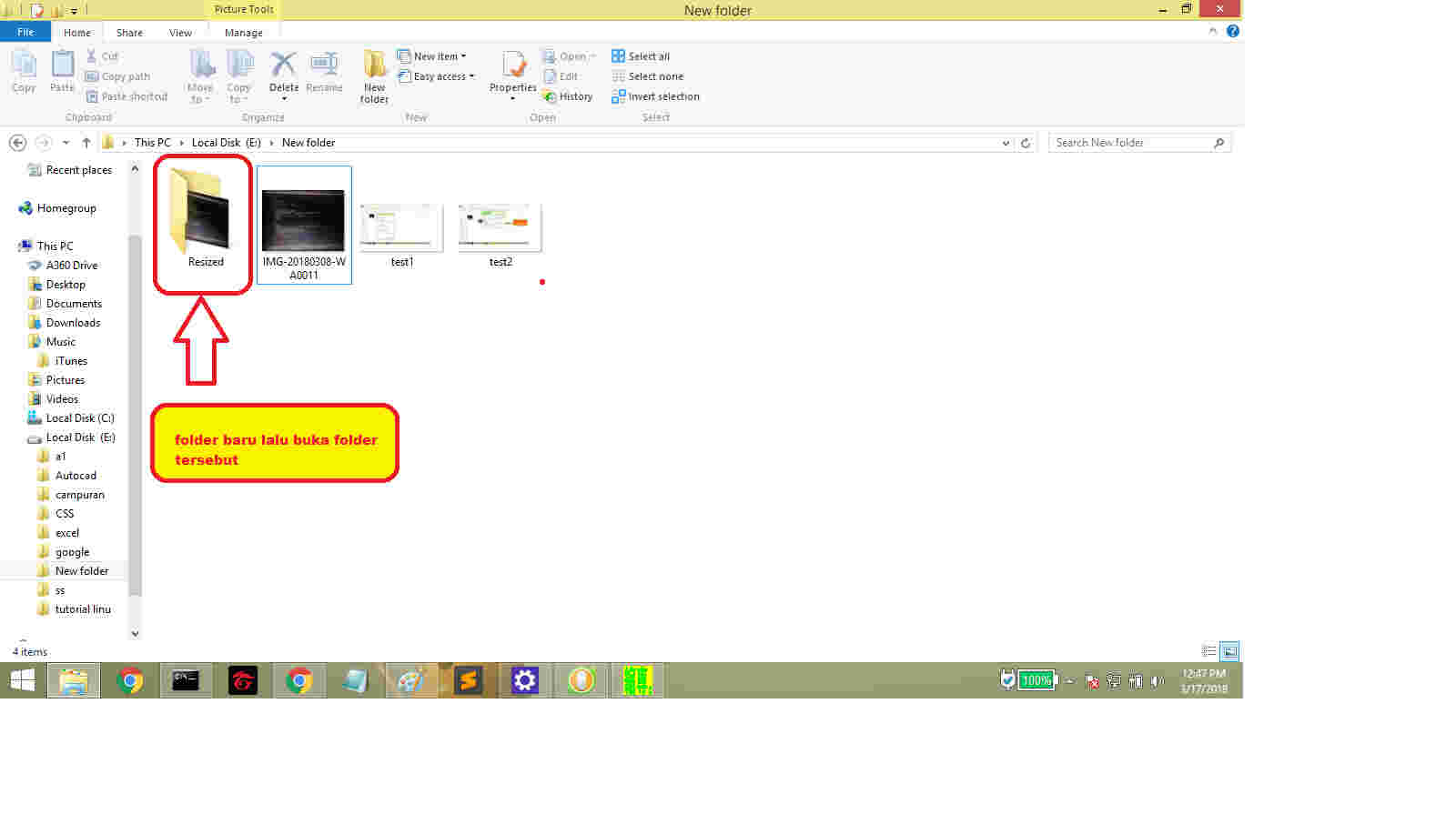Click the Up one level arrow
1456x814 pixels.
click(86, 143)
